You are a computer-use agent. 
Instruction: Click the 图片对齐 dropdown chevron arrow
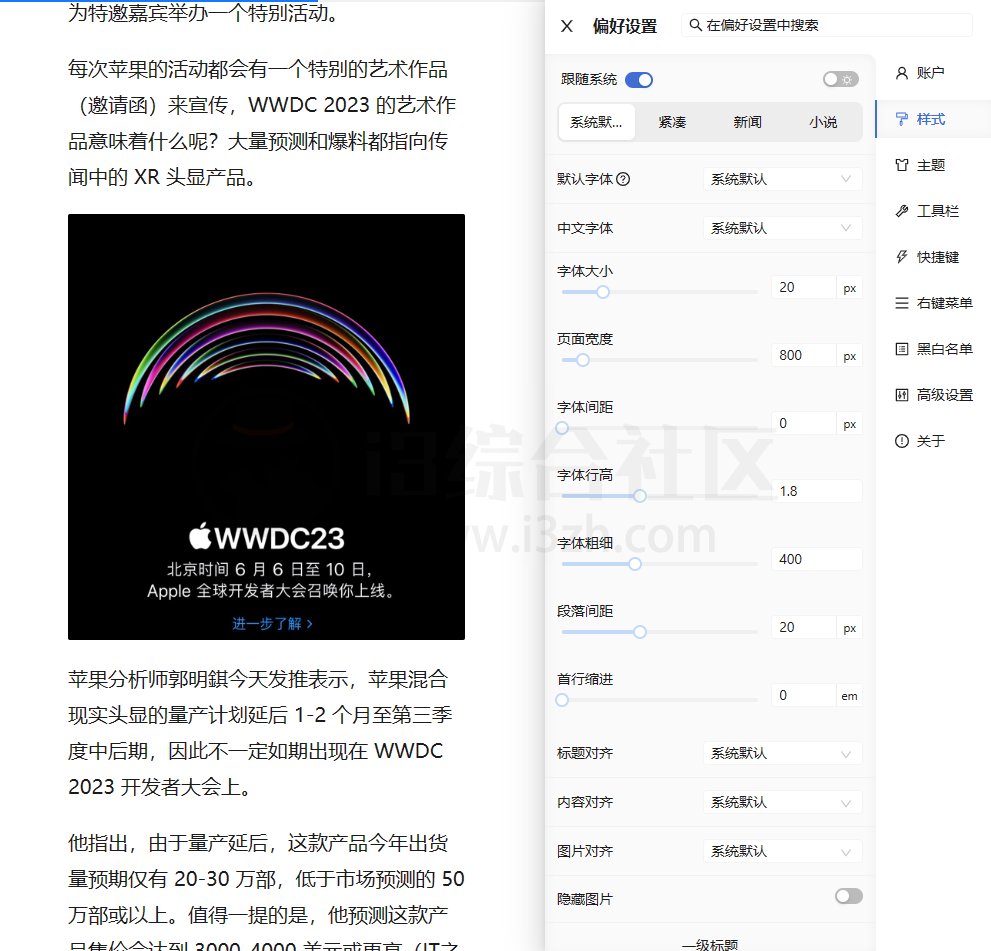846,851
